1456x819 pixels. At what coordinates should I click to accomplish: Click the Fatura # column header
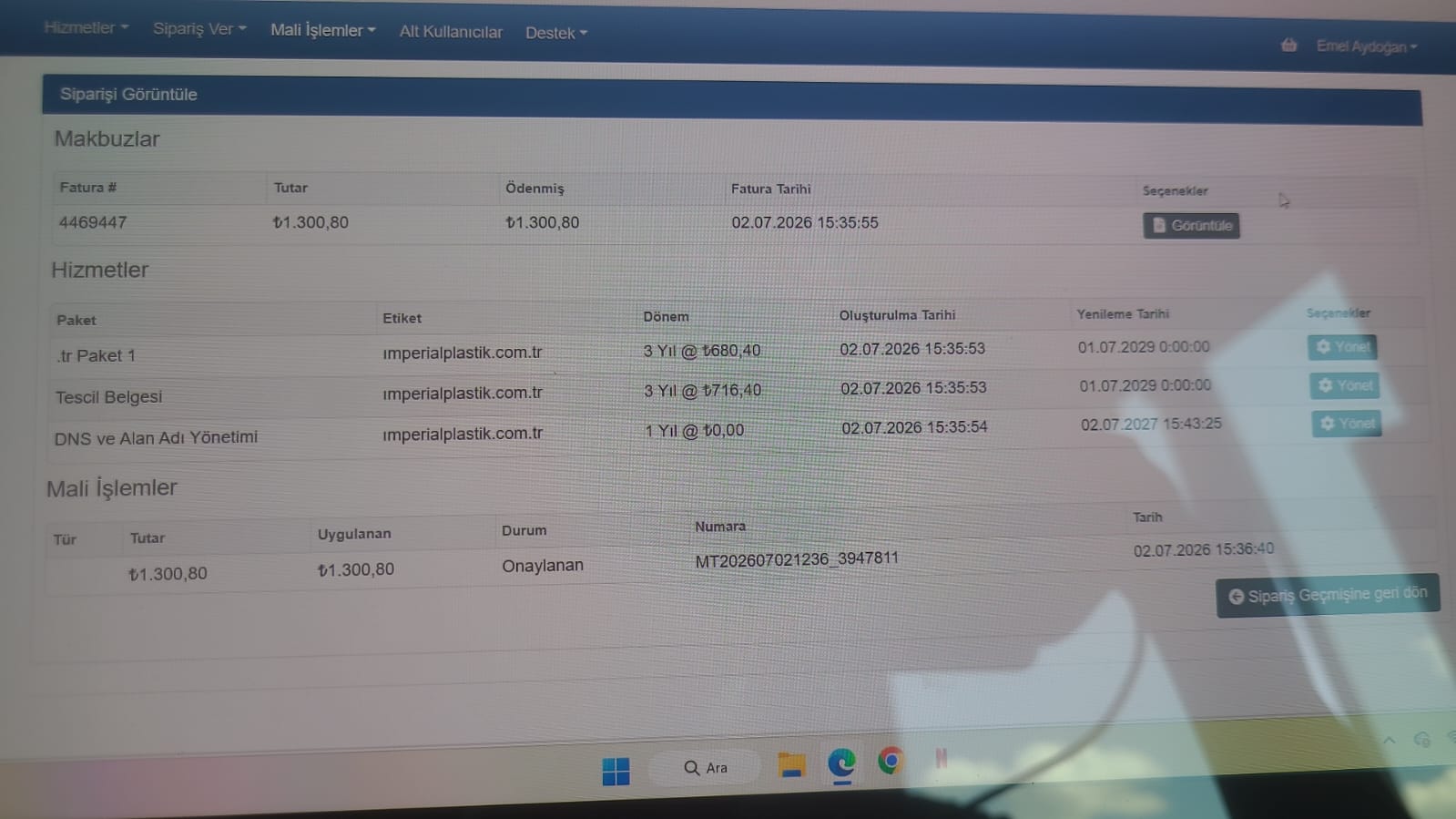[x=88, y=187]
